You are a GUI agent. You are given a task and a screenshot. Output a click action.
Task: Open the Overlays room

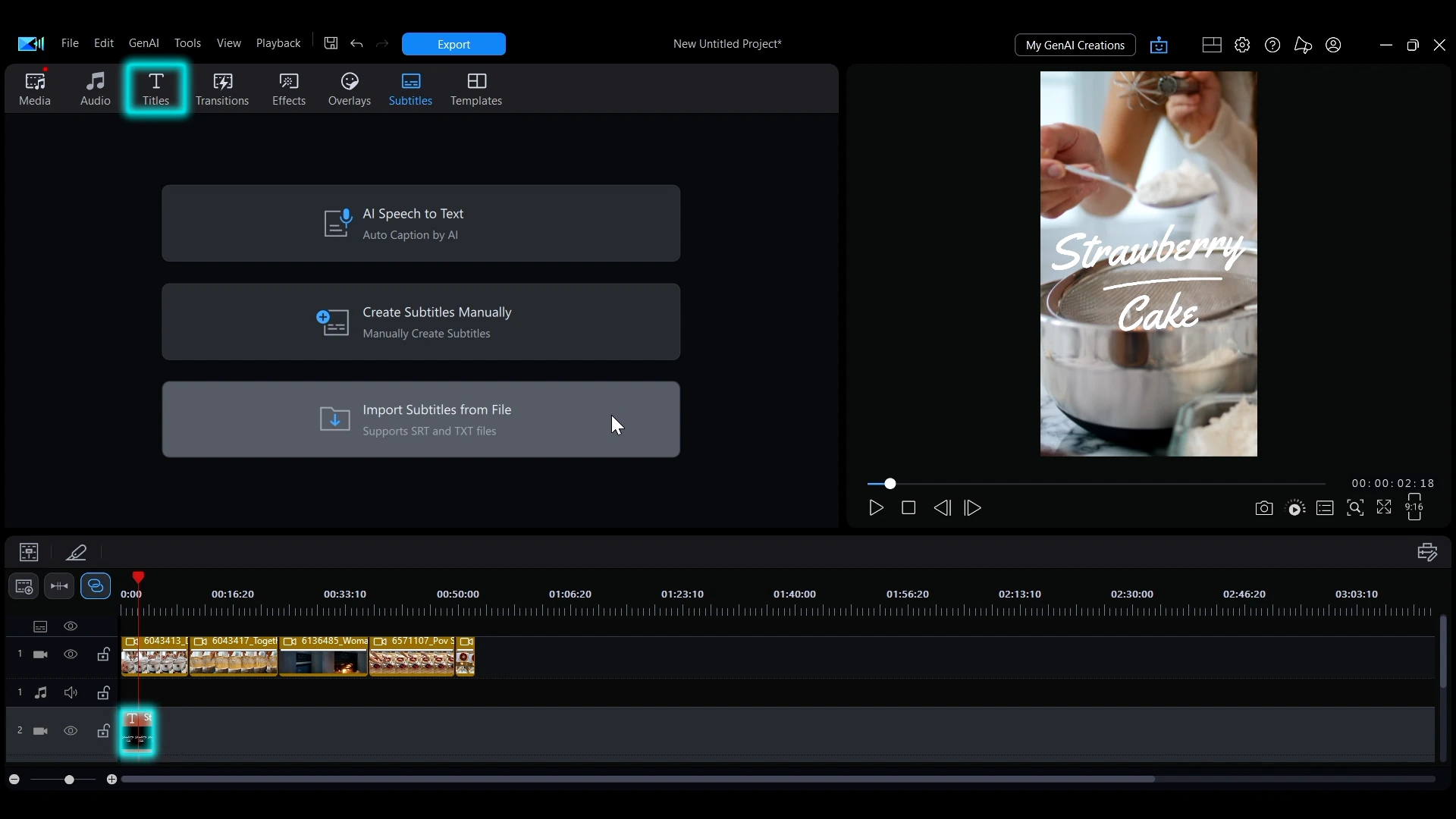tap(350, 89)
